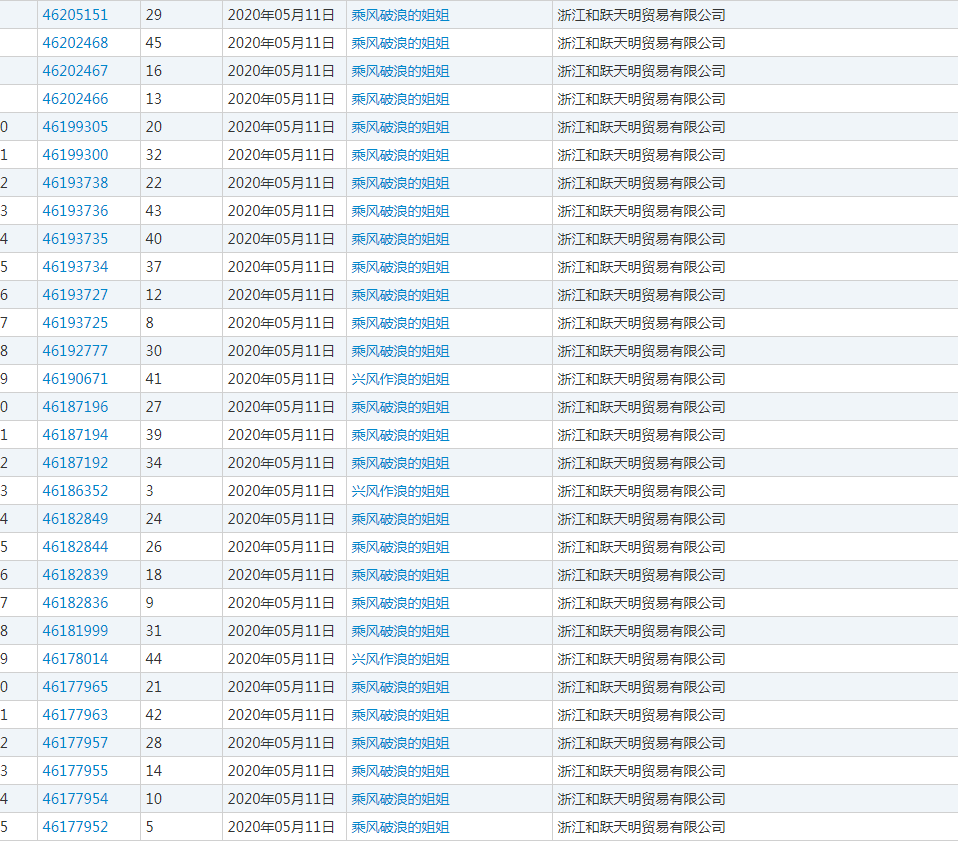Image resolution: width=958 pixels, height=848 pixels.
Task: Open 兴风作浪的姐姐 link in row 46186352
Action: (400, 491)
